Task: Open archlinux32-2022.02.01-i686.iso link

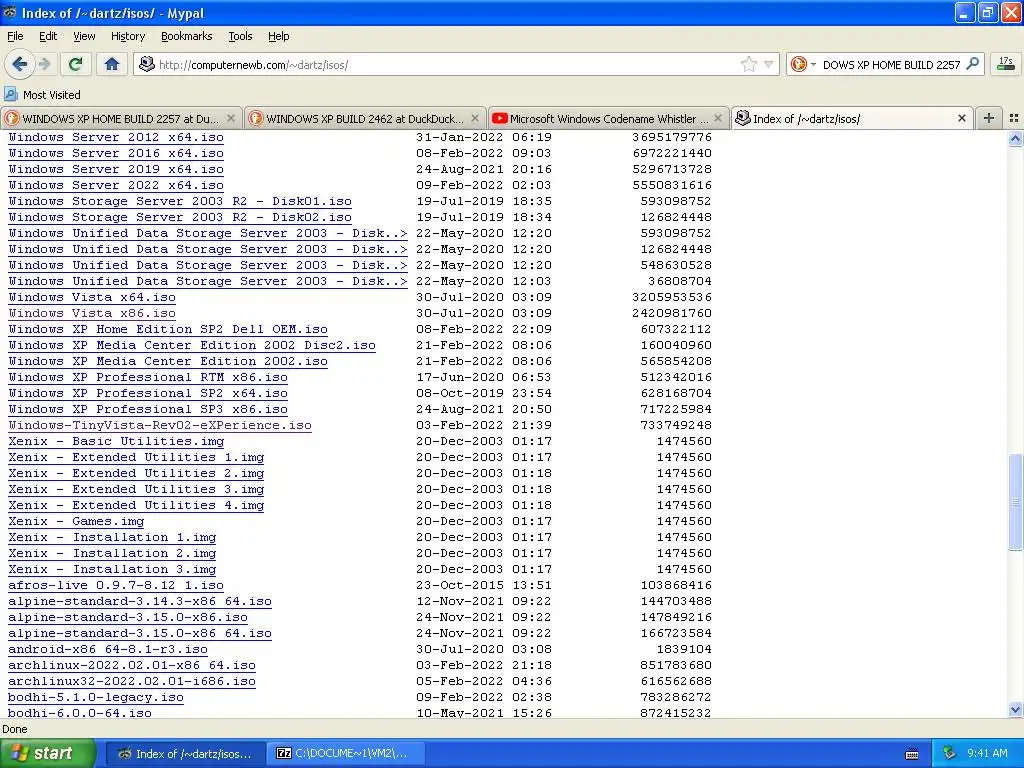Action: [132, 681]
